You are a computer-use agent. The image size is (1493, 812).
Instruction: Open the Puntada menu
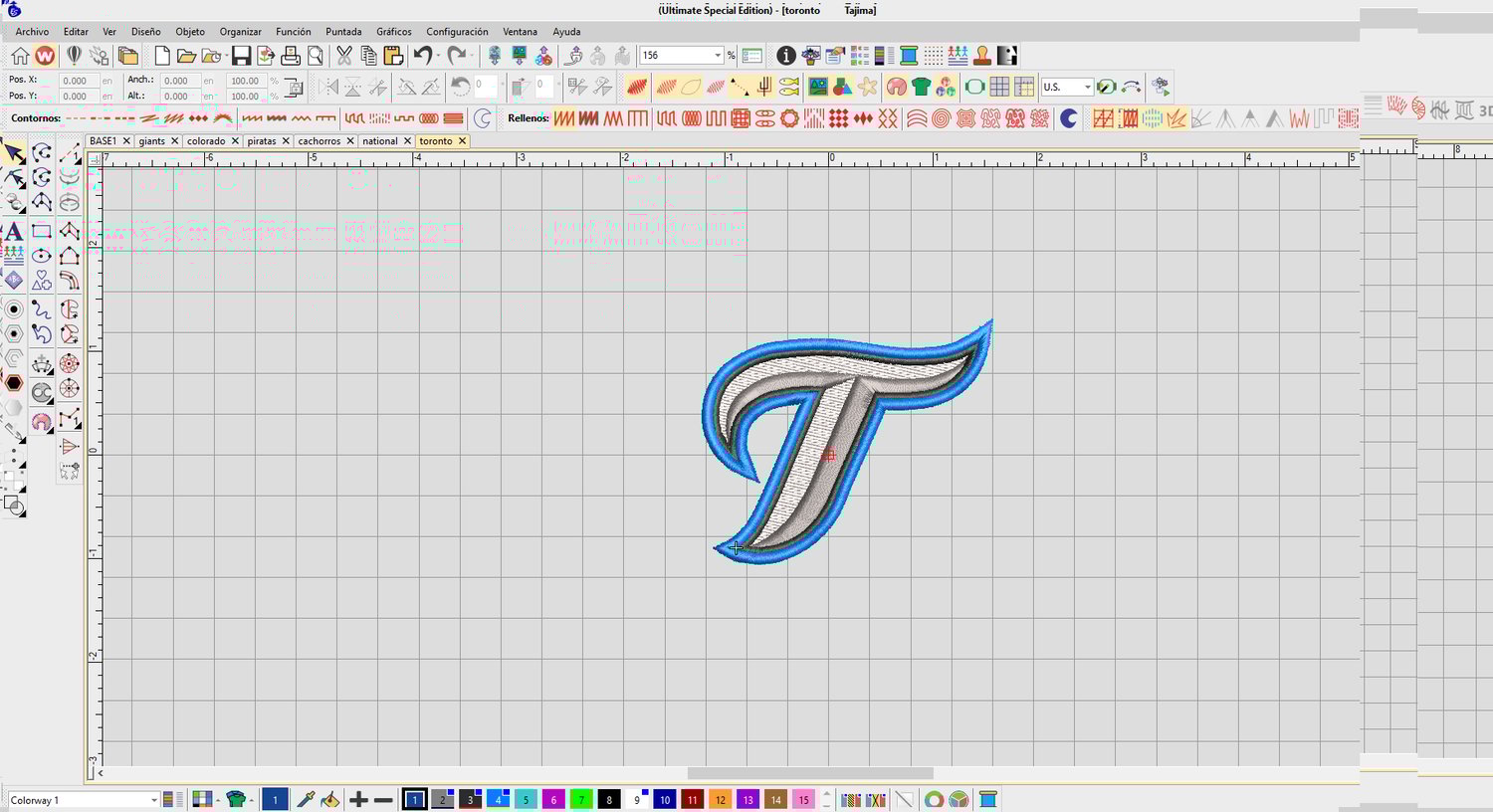(343, 32)
